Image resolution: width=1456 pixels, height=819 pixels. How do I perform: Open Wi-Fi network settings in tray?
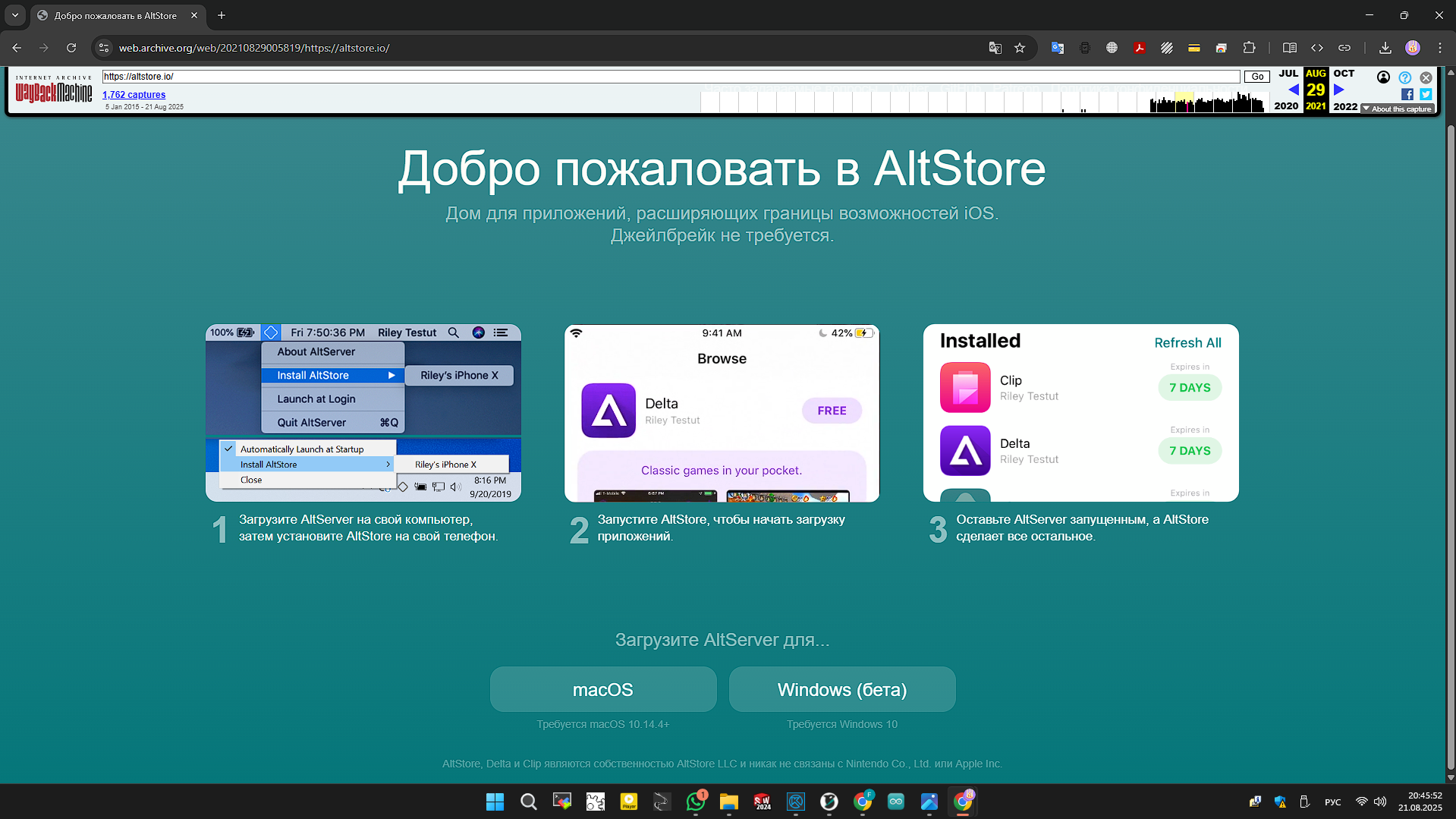coord(1361,802)
